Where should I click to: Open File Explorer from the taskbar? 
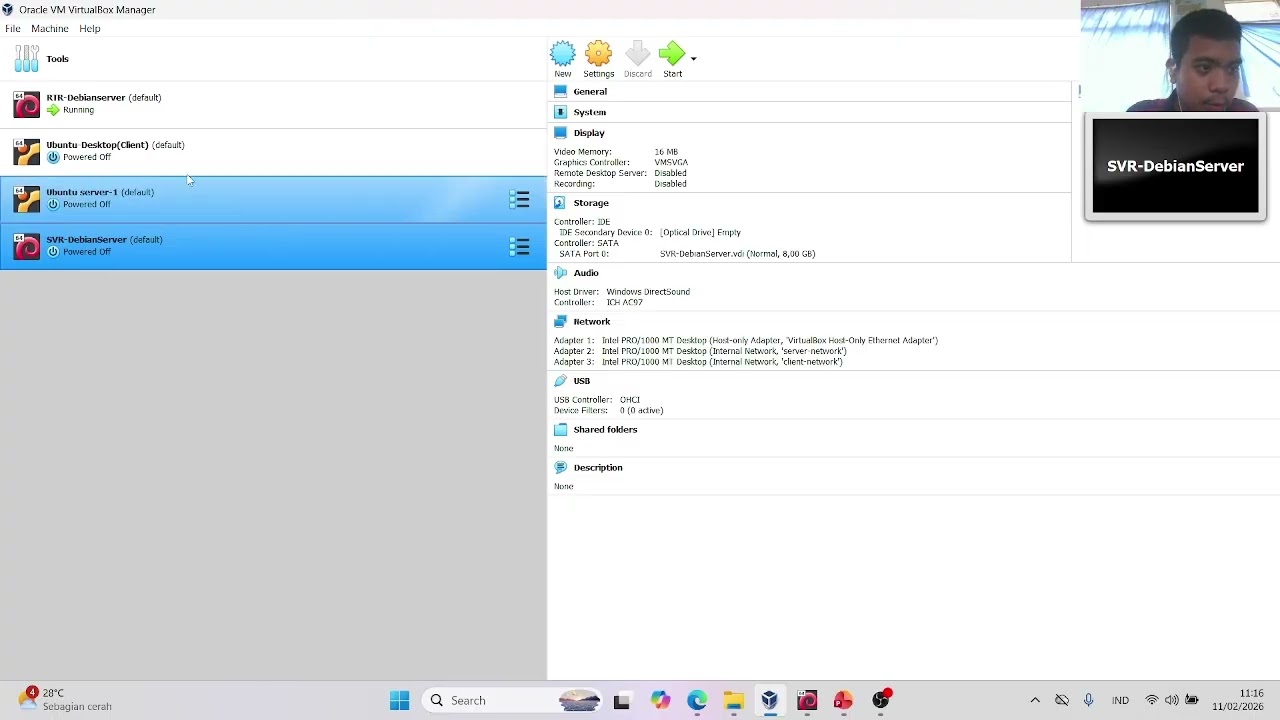pyautogui.click(x=733, y=701)
